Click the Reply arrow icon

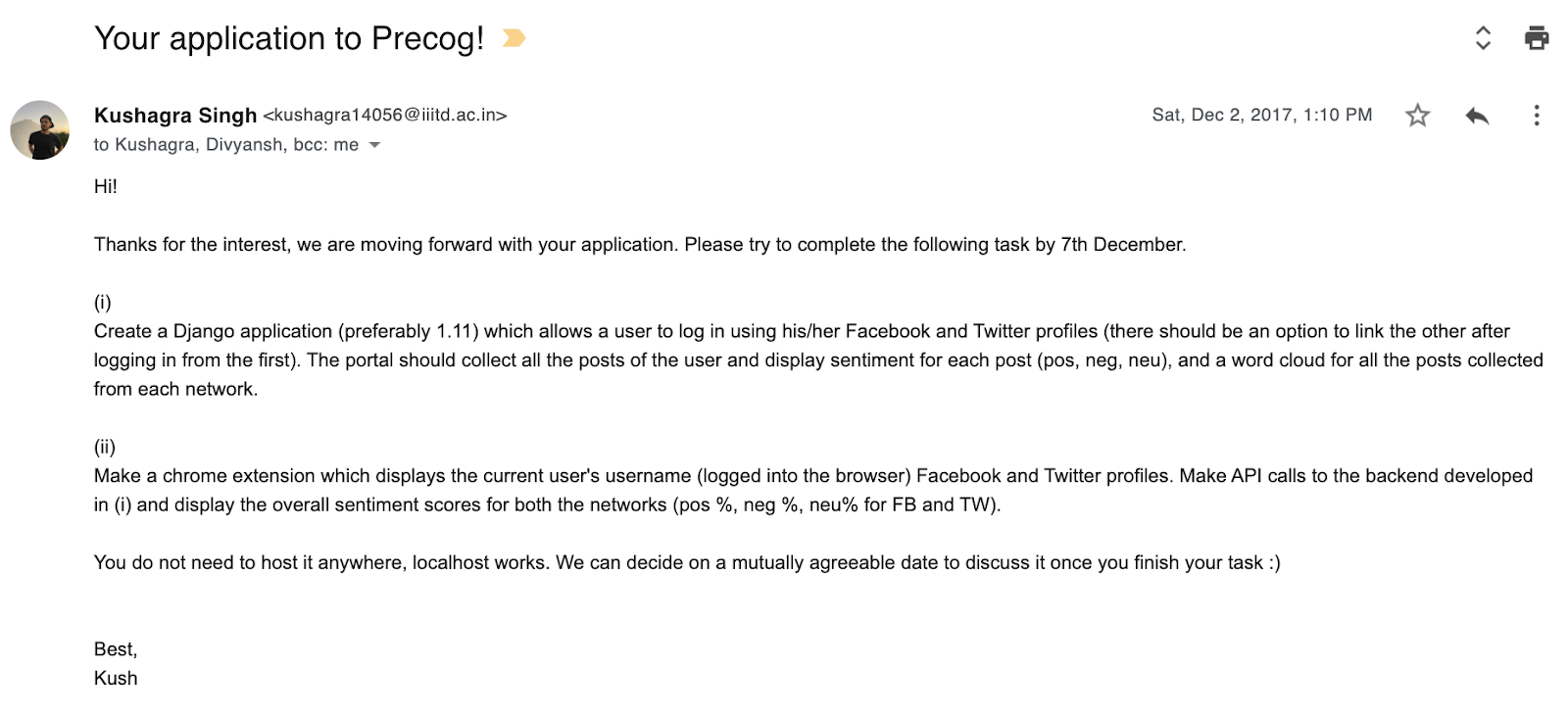click(1477, 116)
